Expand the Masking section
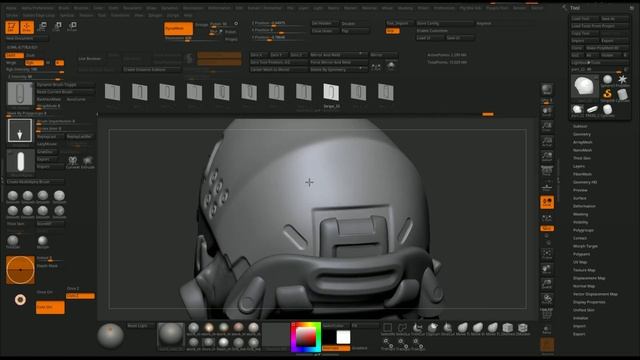640x360 pixels. 580,214
